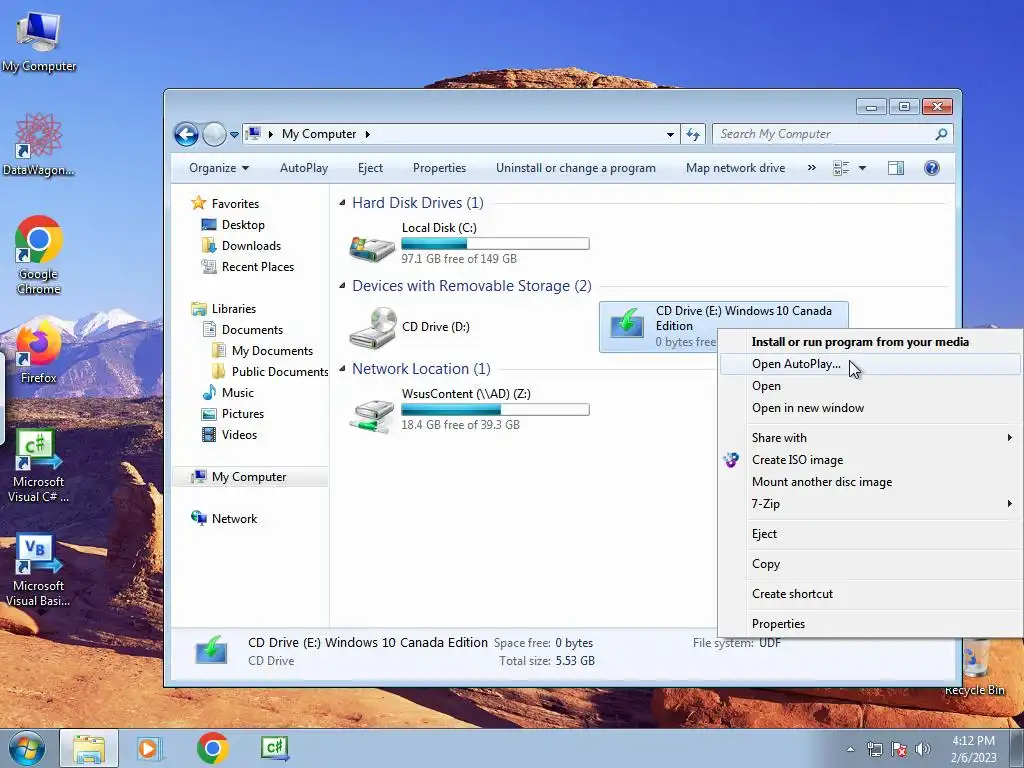Screen dimensions: 1024x768
Task: Click the Local Disk (C:) usage bar
Action: tap(495, 244)
